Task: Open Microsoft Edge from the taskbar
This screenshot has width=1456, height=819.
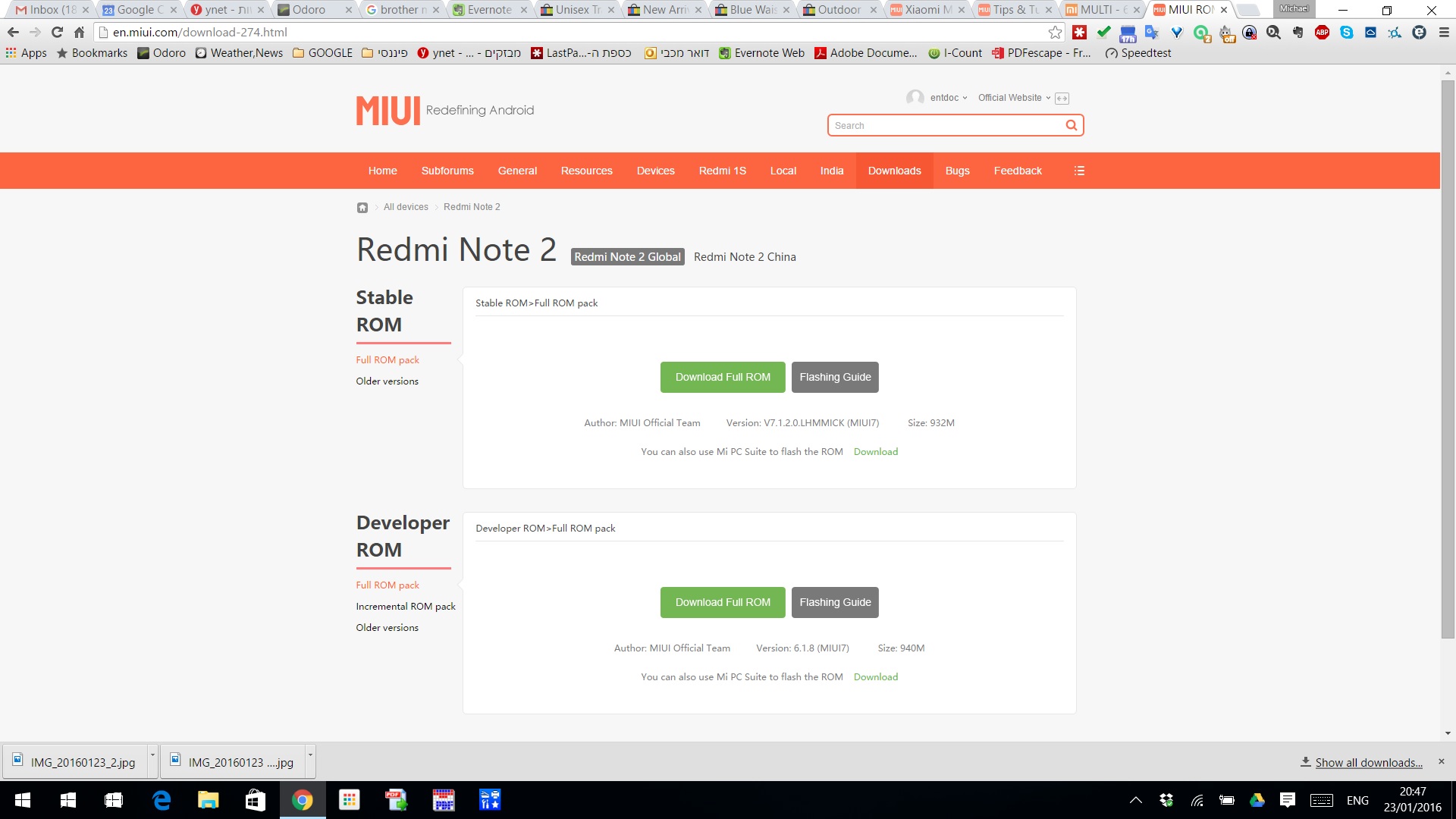Action: click(162, 800)
